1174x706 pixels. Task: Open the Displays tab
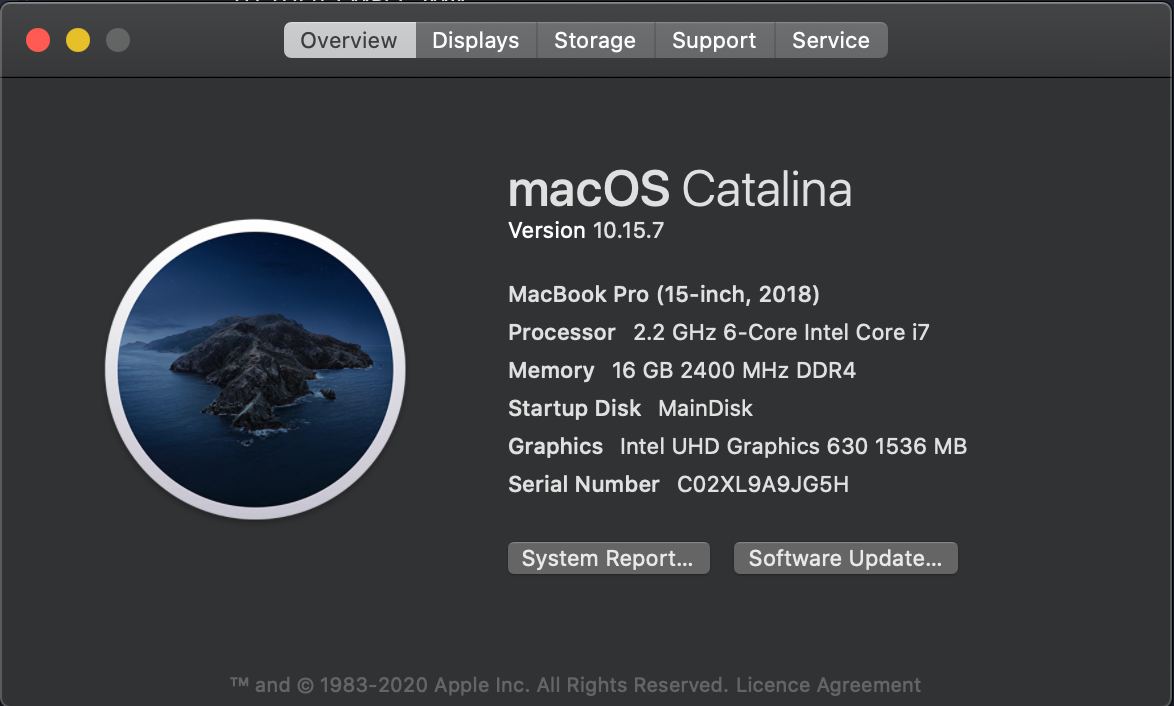tap(475, 40)
